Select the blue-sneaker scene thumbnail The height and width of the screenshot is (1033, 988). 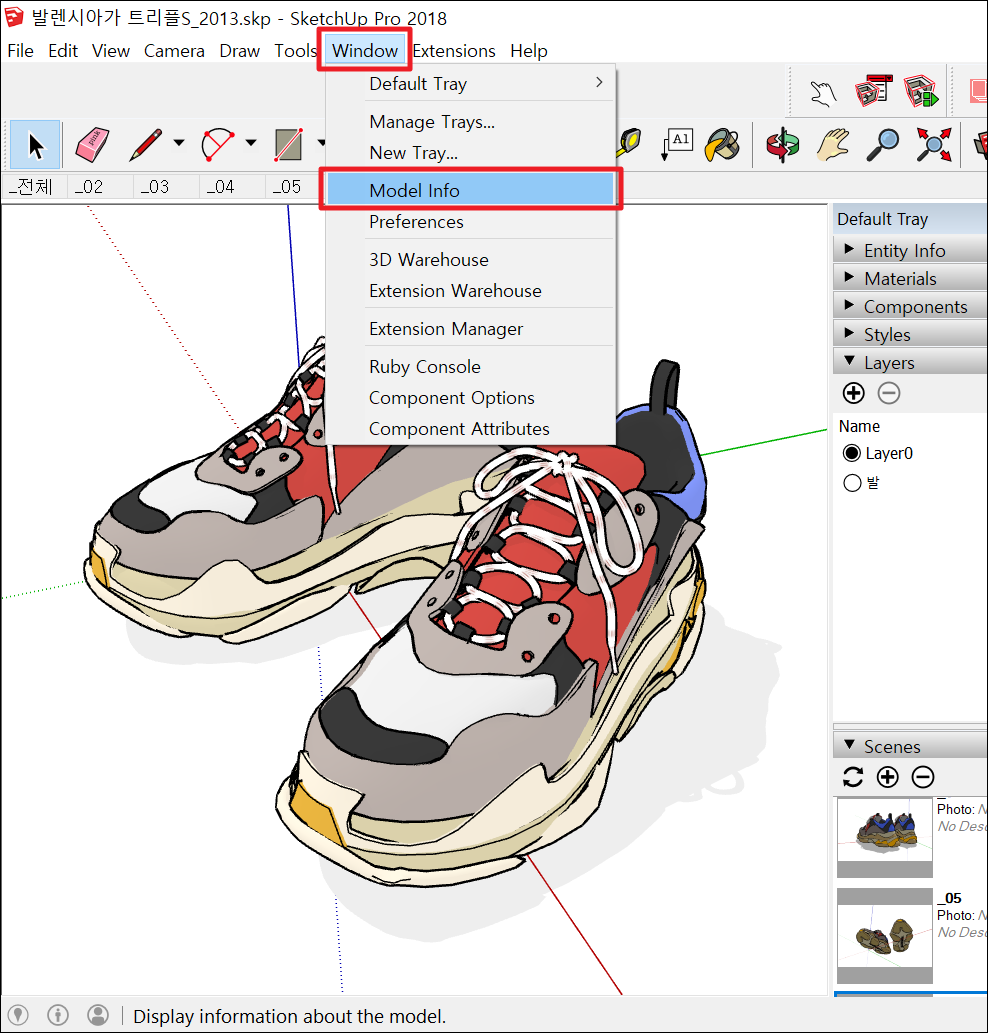pyautogui.click(x=885, y=837)
